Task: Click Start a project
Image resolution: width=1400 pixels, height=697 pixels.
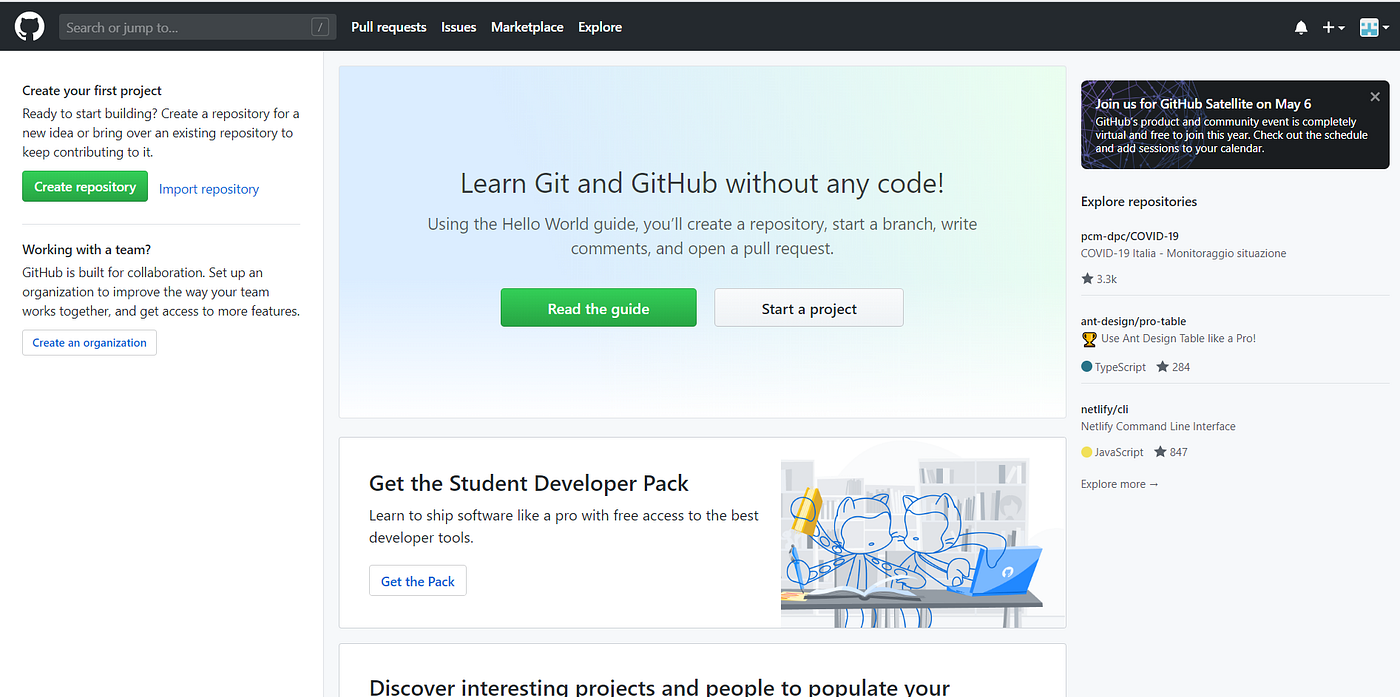Action: (x=808, y=307)
